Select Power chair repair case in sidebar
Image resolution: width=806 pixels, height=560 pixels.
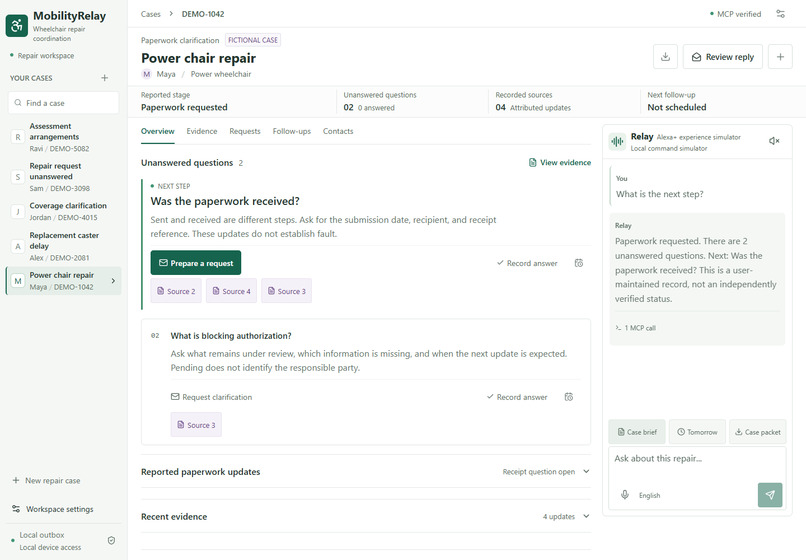tap(63, 281)
